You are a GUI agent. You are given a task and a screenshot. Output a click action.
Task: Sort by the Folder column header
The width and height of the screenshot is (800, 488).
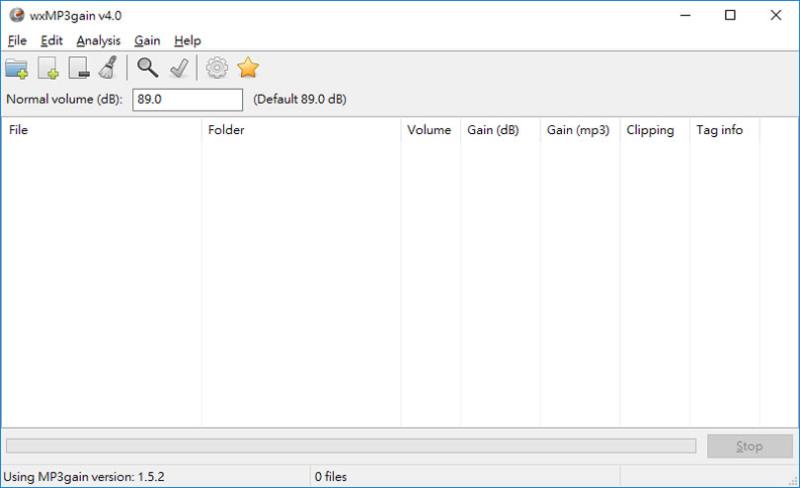pos(301,130)
